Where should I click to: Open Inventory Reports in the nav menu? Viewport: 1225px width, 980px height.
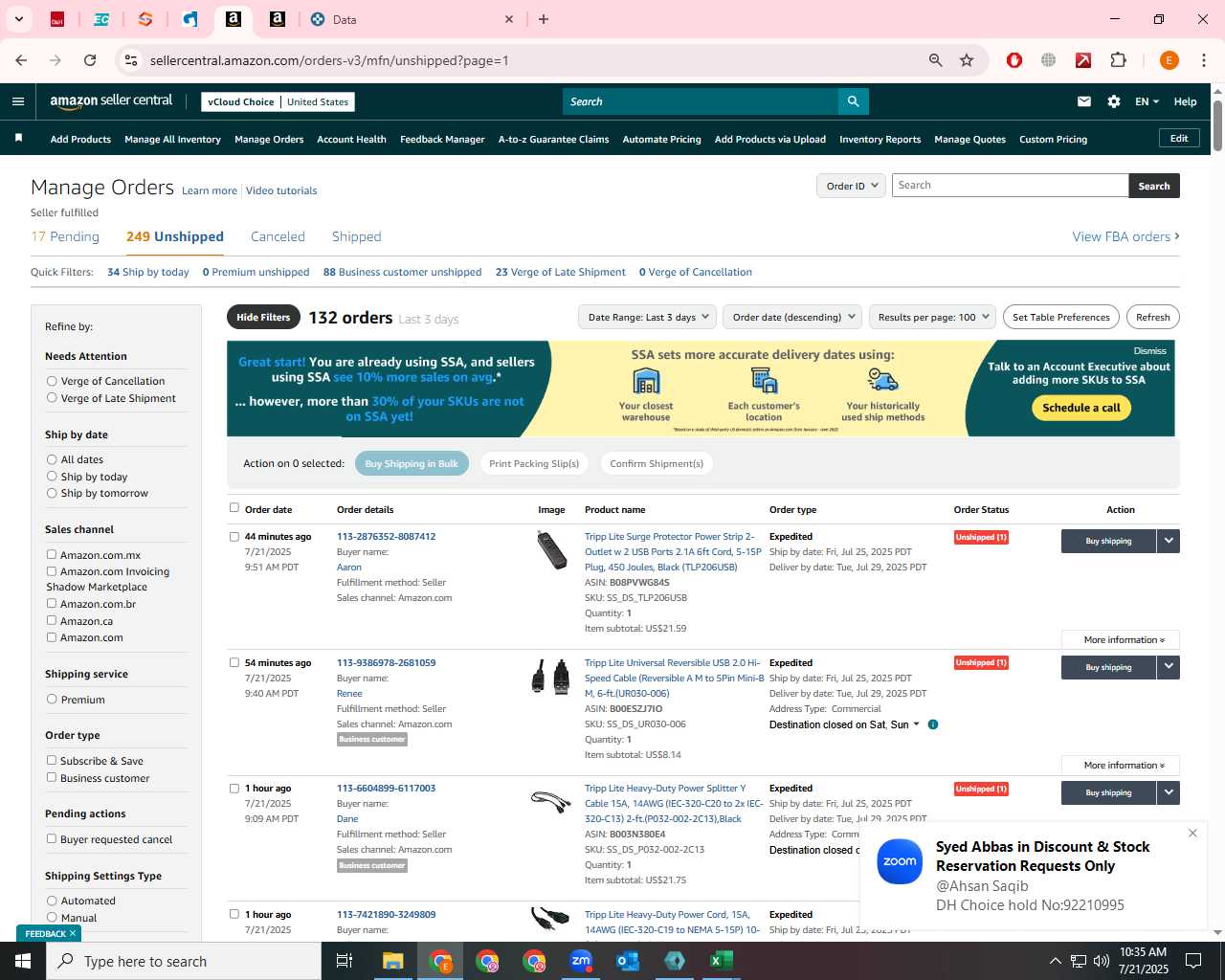pos(880,139)
